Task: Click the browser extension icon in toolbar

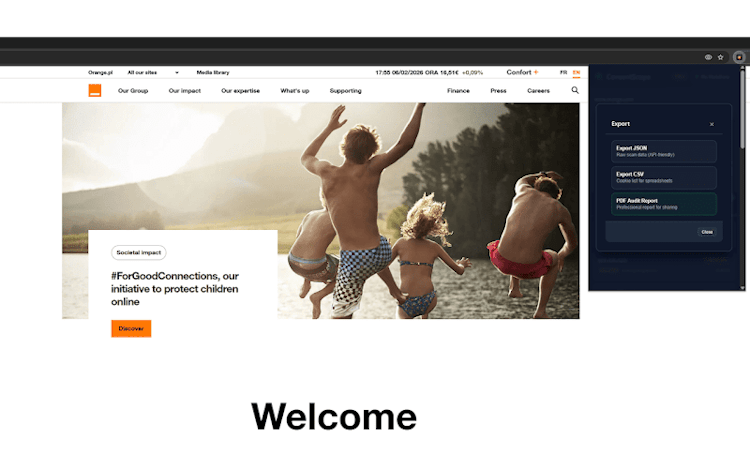Action: 739,57
